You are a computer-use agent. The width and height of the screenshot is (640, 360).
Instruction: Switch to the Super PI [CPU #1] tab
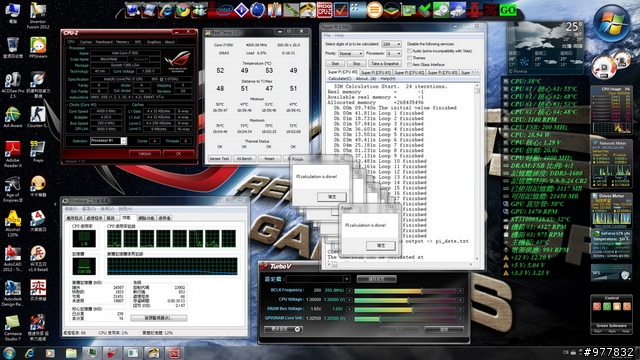[376, 72]
